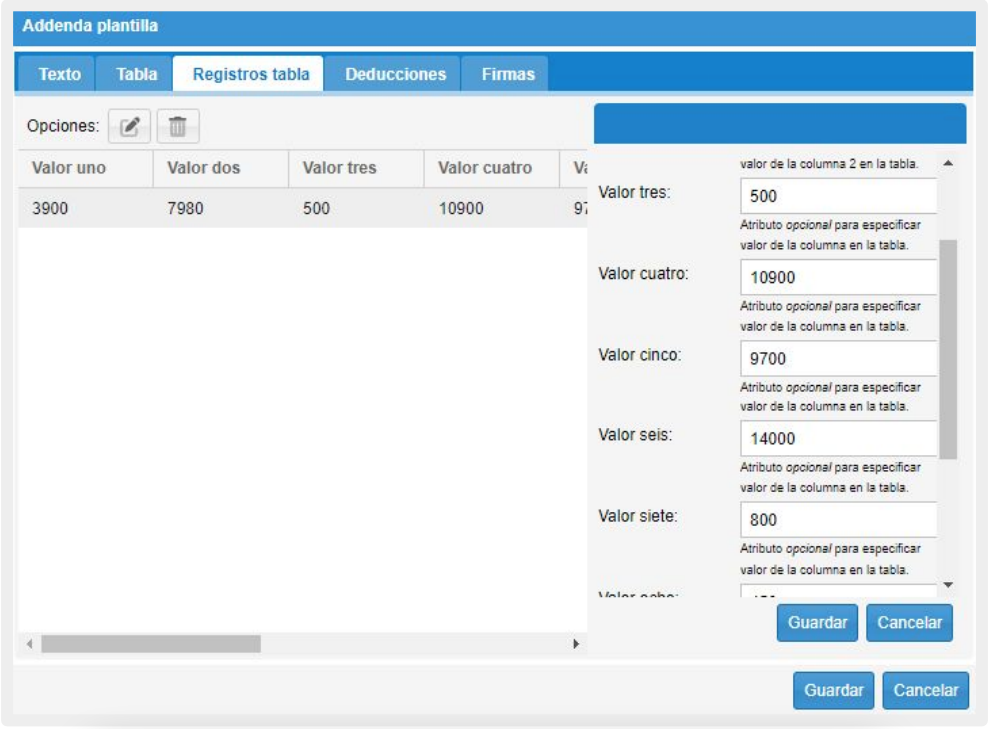Click into the Valor cinco field
Screen dimensions: 990x729
(838, 358)
